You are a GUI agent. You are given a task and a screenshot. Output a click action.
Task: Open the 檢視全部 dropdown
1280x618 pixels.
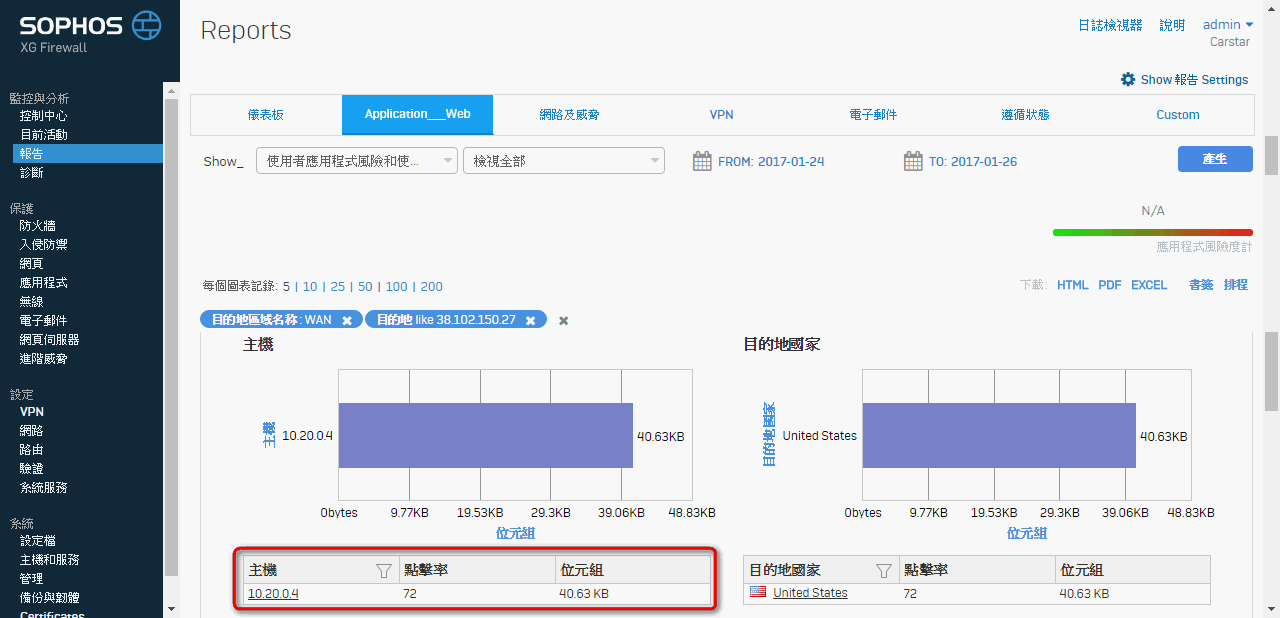pos(563,161)
